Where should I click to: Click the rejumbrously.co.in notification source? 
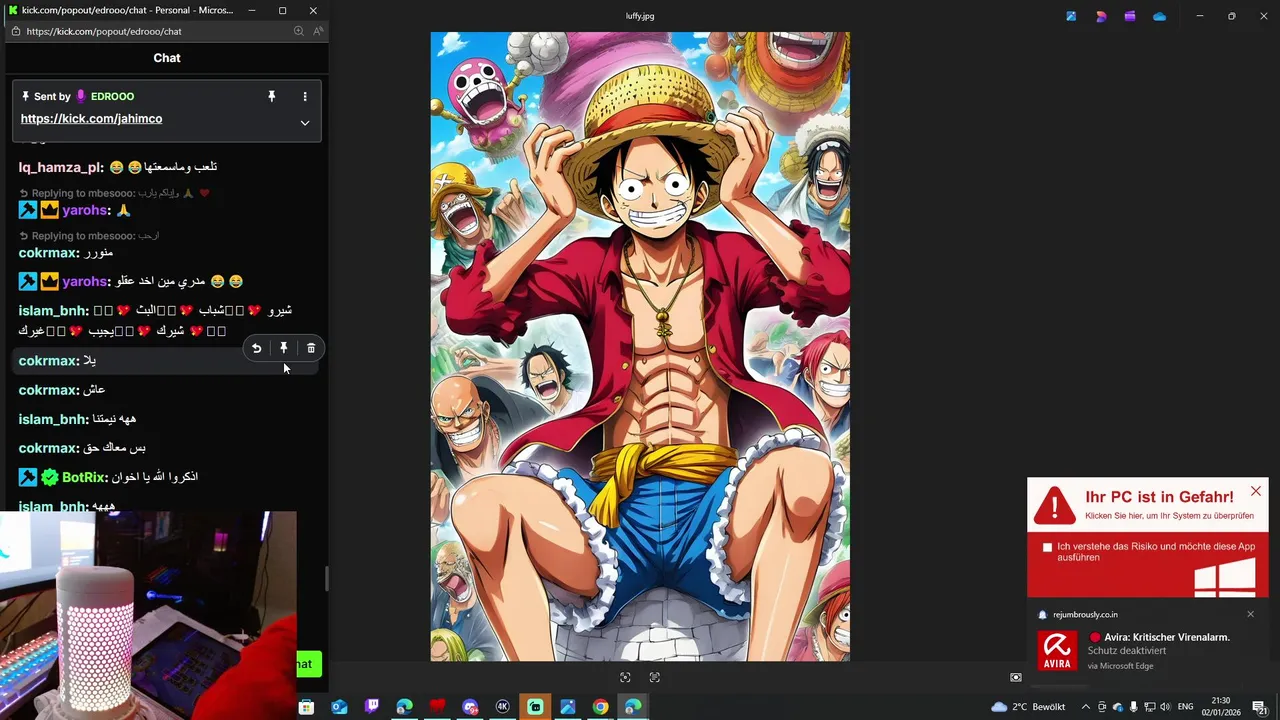click(x=1085, y=614)
